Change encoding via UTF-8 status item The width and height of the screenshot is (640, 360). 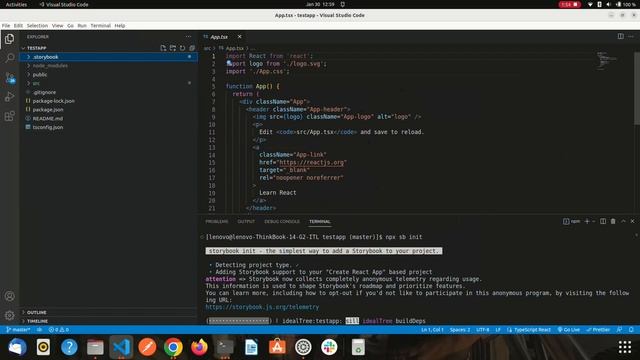(x=482, y=330)
